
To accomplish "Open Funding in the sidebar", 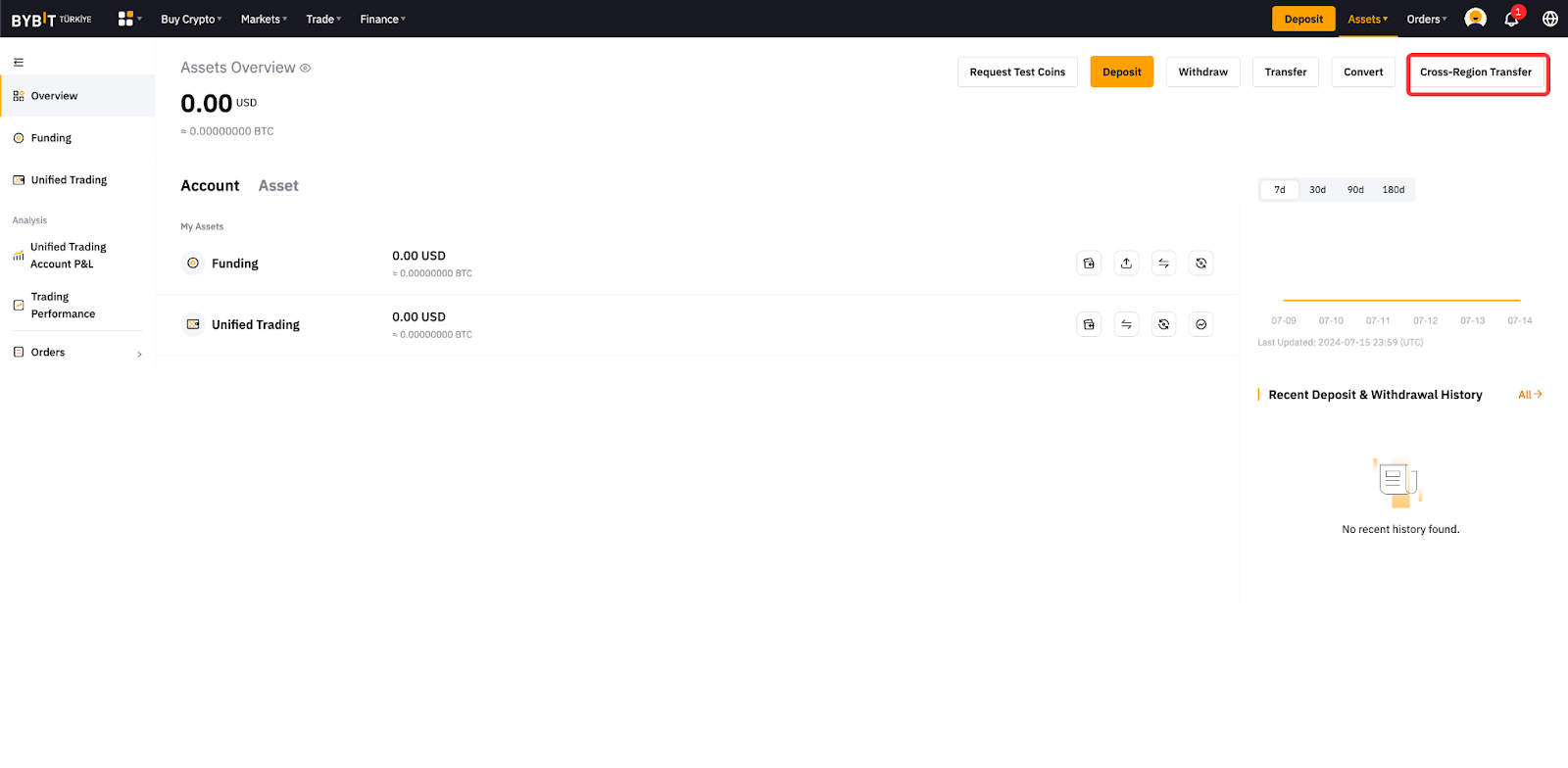I will pyautogui.click(x=51, y=138).
